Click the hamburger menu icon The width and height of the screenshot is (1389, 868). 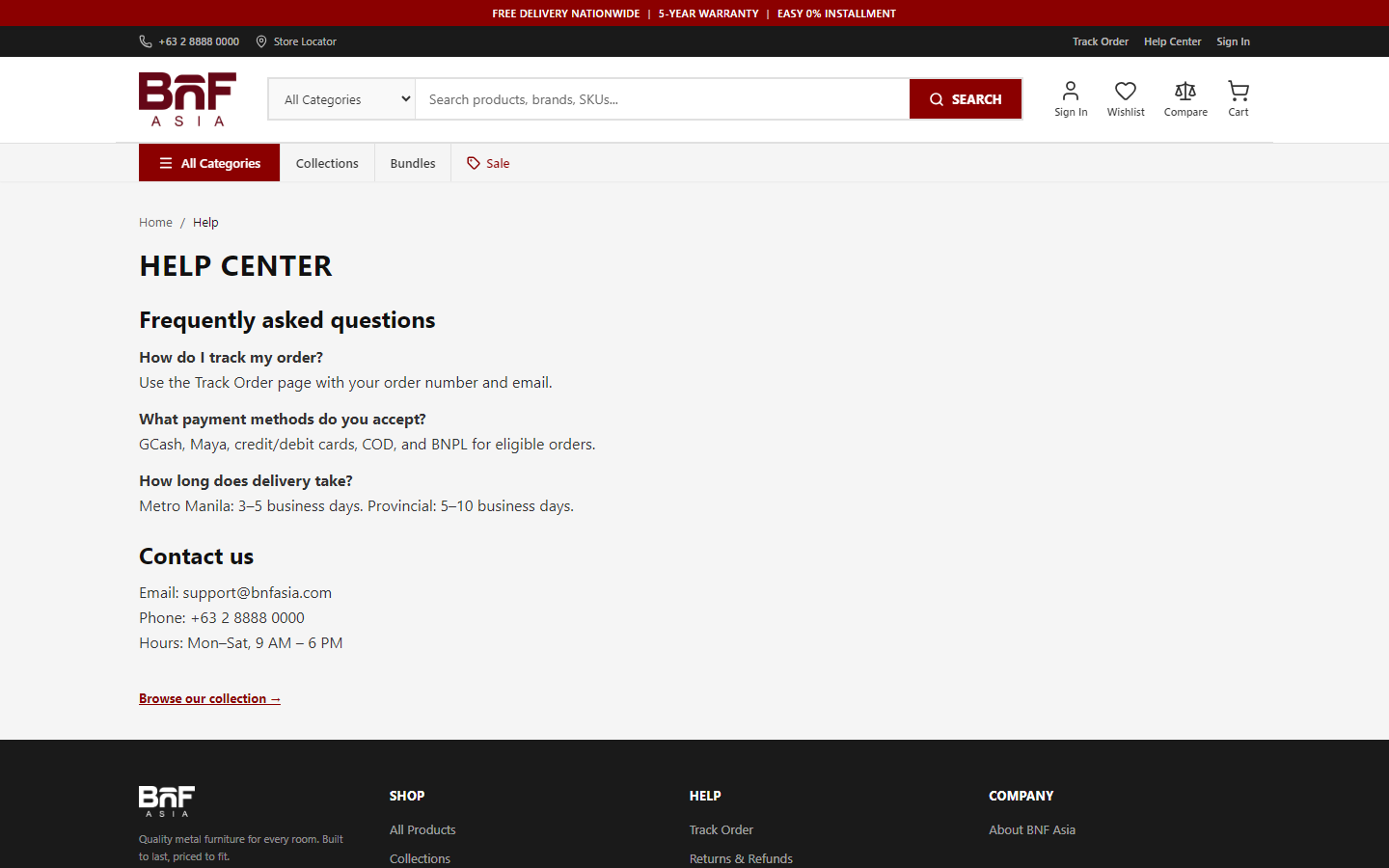(166, 163)
